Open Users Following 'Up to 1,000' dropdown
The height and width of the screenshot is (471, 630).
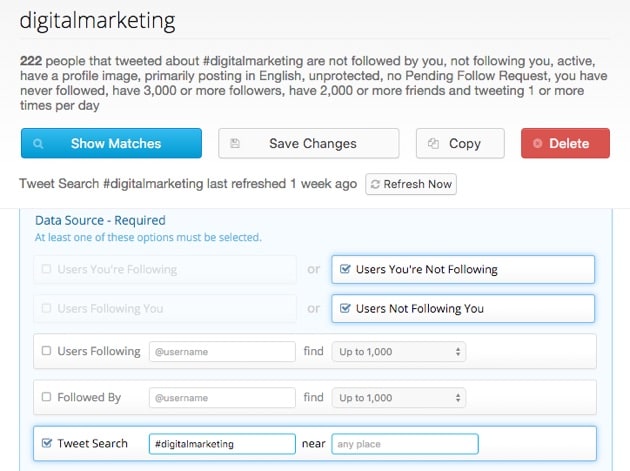[399, 352]
